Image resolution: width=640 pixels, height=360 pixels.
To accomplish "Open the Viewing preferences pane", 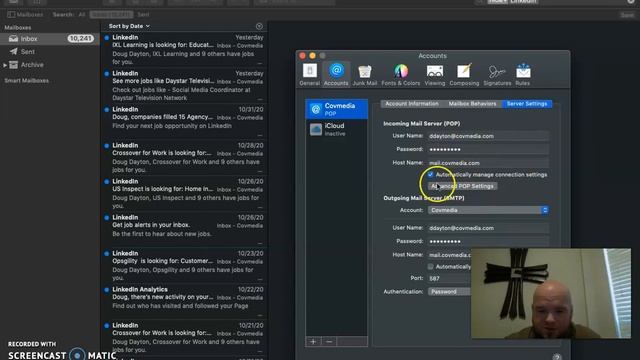I will pos(435,75).
